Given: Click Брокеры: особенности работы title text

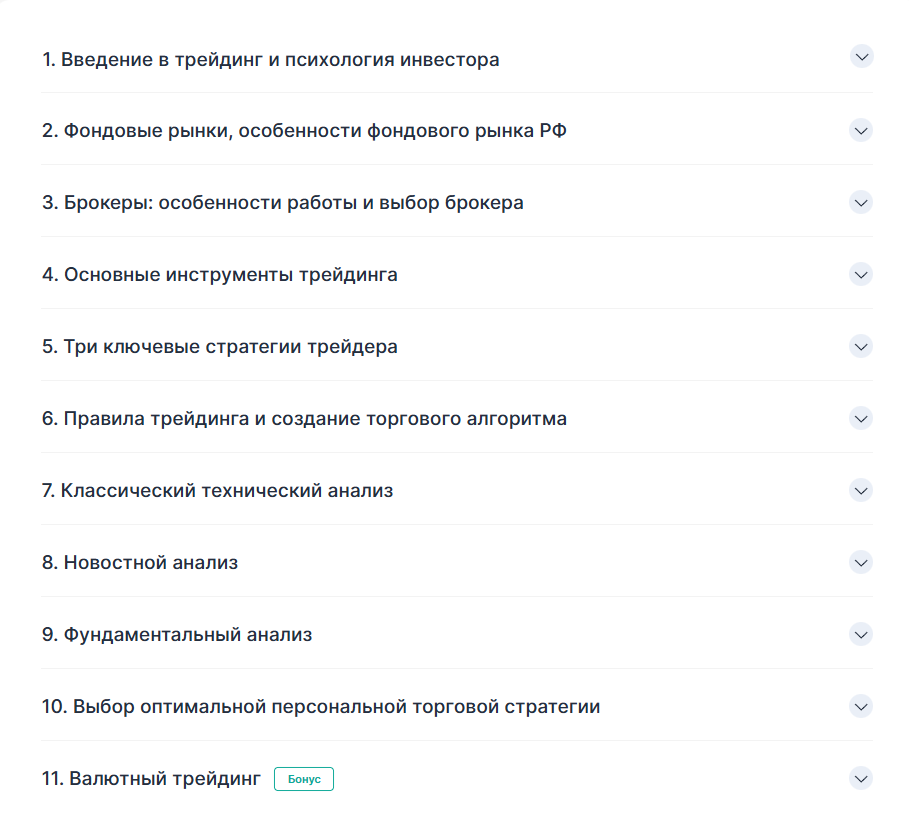Looking at the screenshot, I should click(x=282, y=203).
